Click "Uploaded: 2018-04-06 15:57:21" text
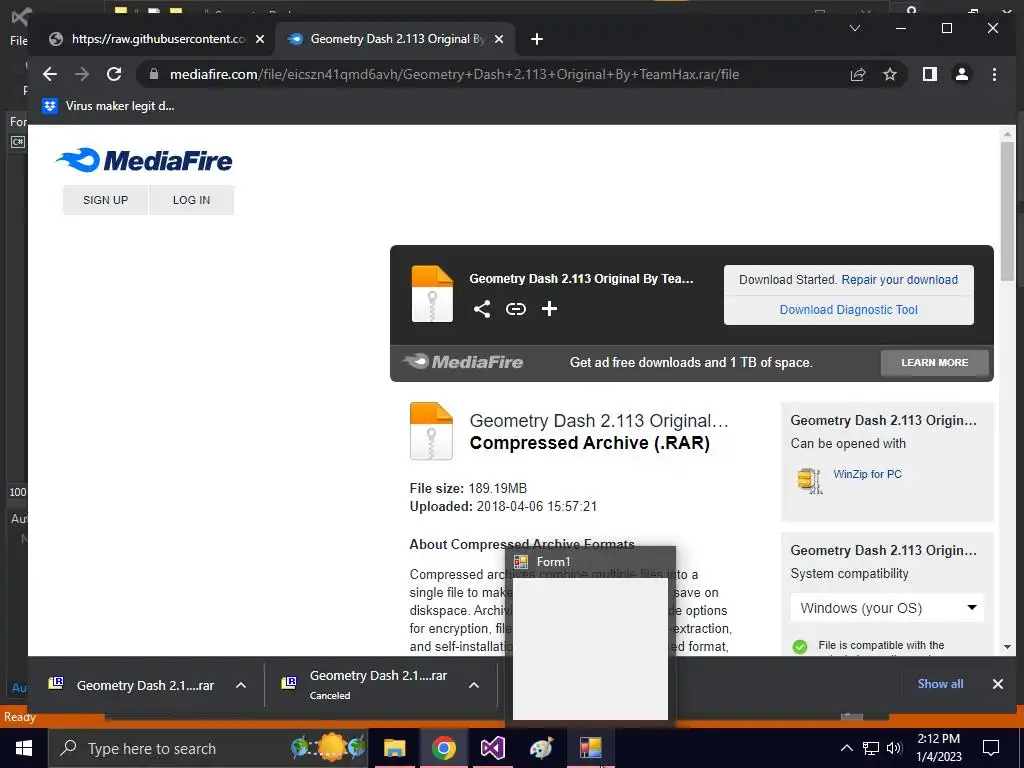 (x=503, y=506)
